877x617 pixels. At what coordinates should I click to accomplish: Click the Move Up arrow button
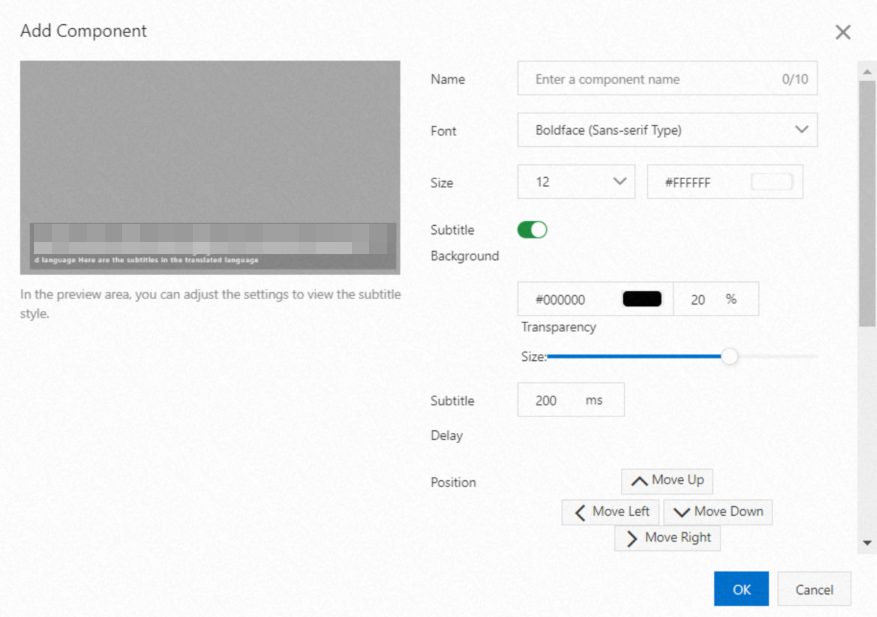(x=666, y=481)
